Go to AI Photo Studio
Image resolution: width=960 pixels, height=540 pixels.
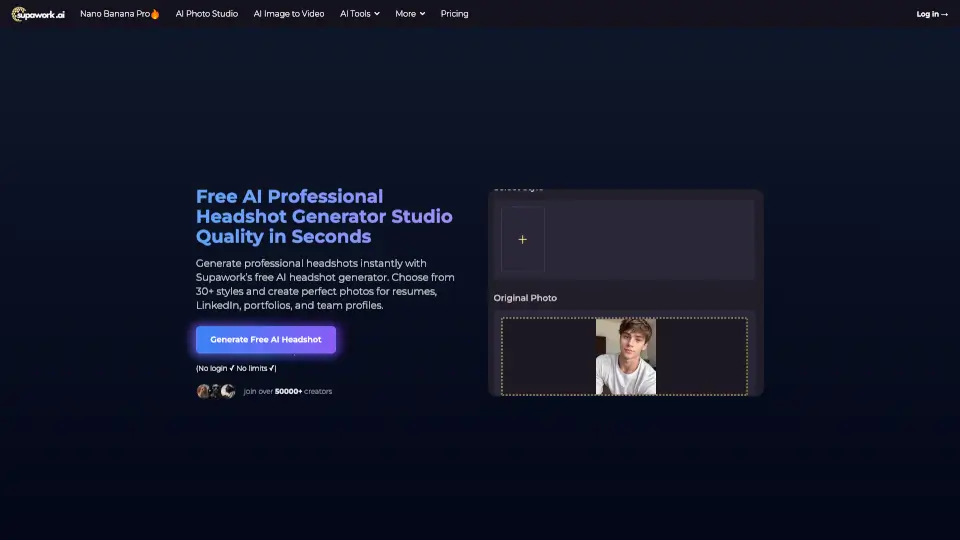206,13
